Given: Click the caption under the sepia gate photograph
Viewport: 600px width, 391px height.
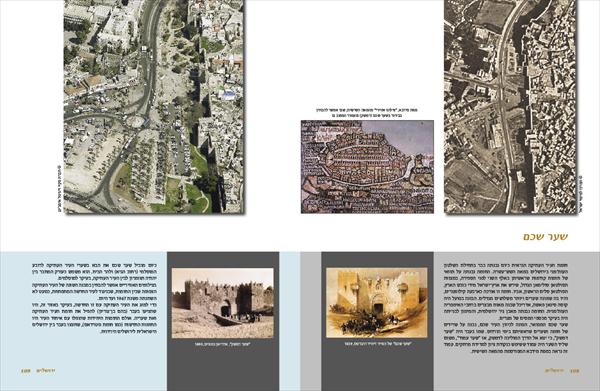Looking at the screenshot, I should [222, 344].
